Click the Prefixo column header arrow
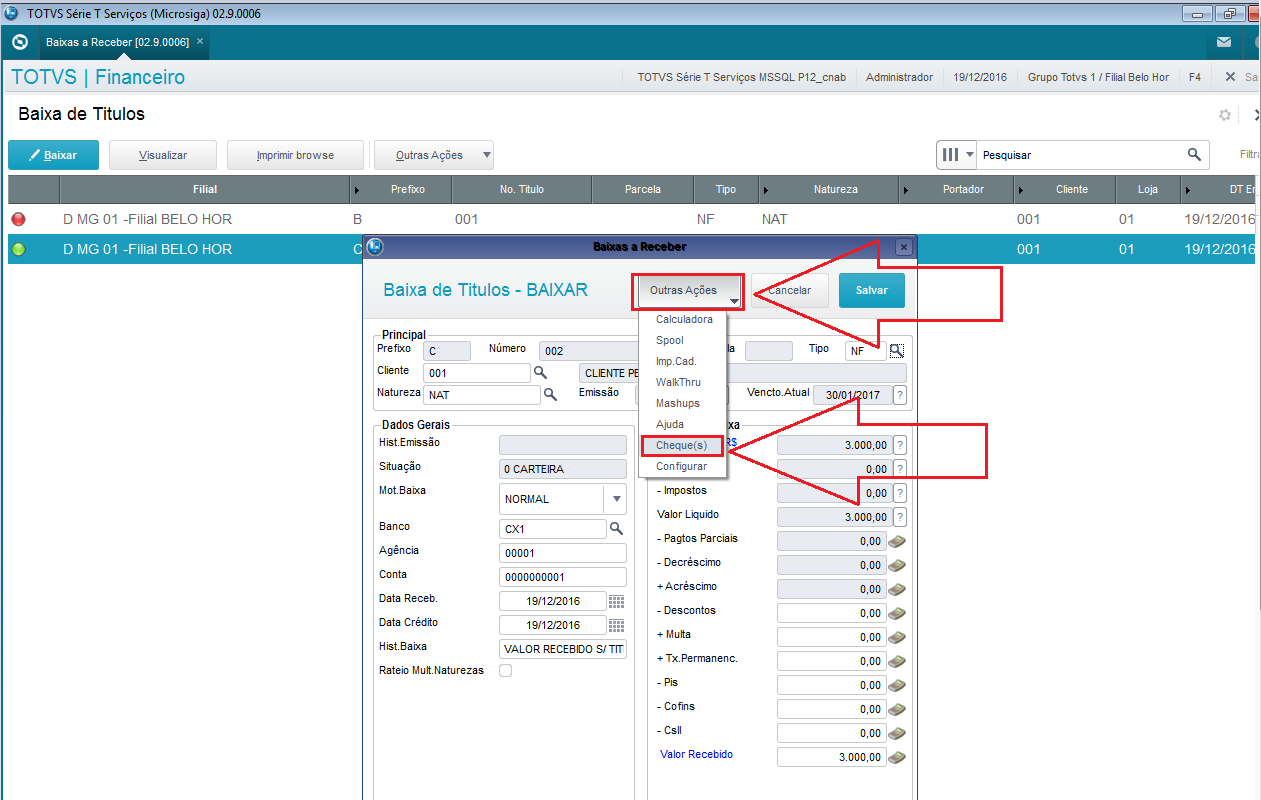 [357, 189]
